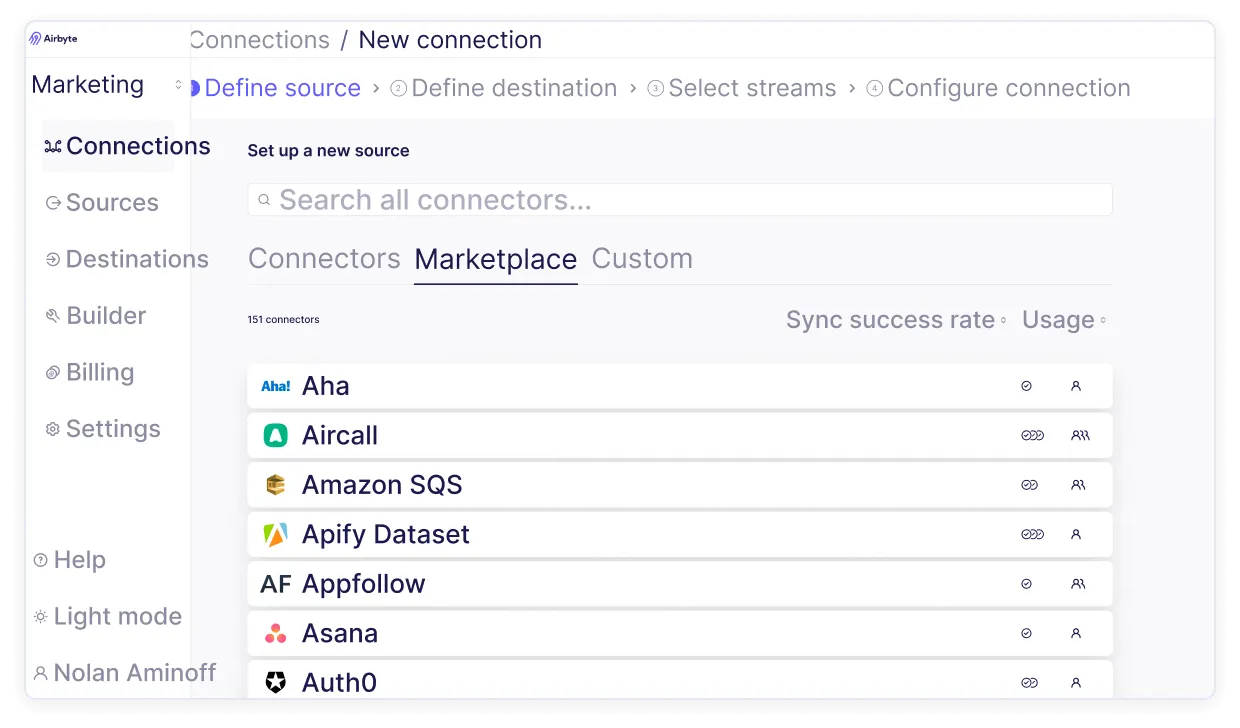Click Apify Dataset usage person icon

click(1076, 535)
